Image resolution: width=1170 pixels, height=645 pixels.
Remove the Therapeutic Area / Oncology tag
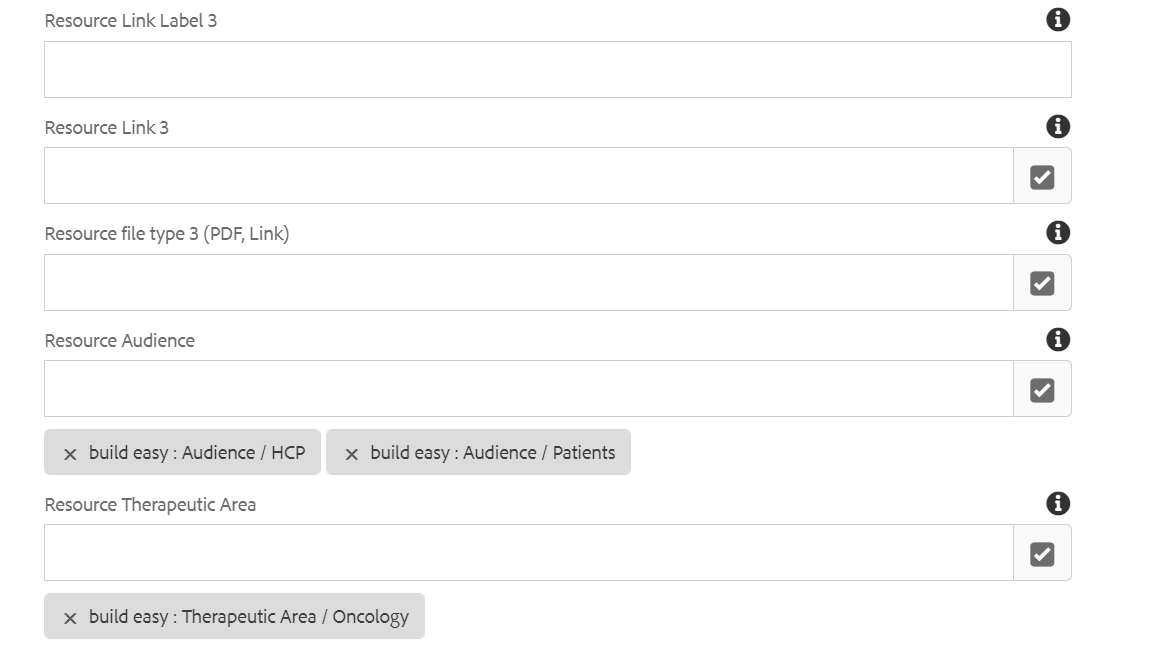(x=70, y=618)
